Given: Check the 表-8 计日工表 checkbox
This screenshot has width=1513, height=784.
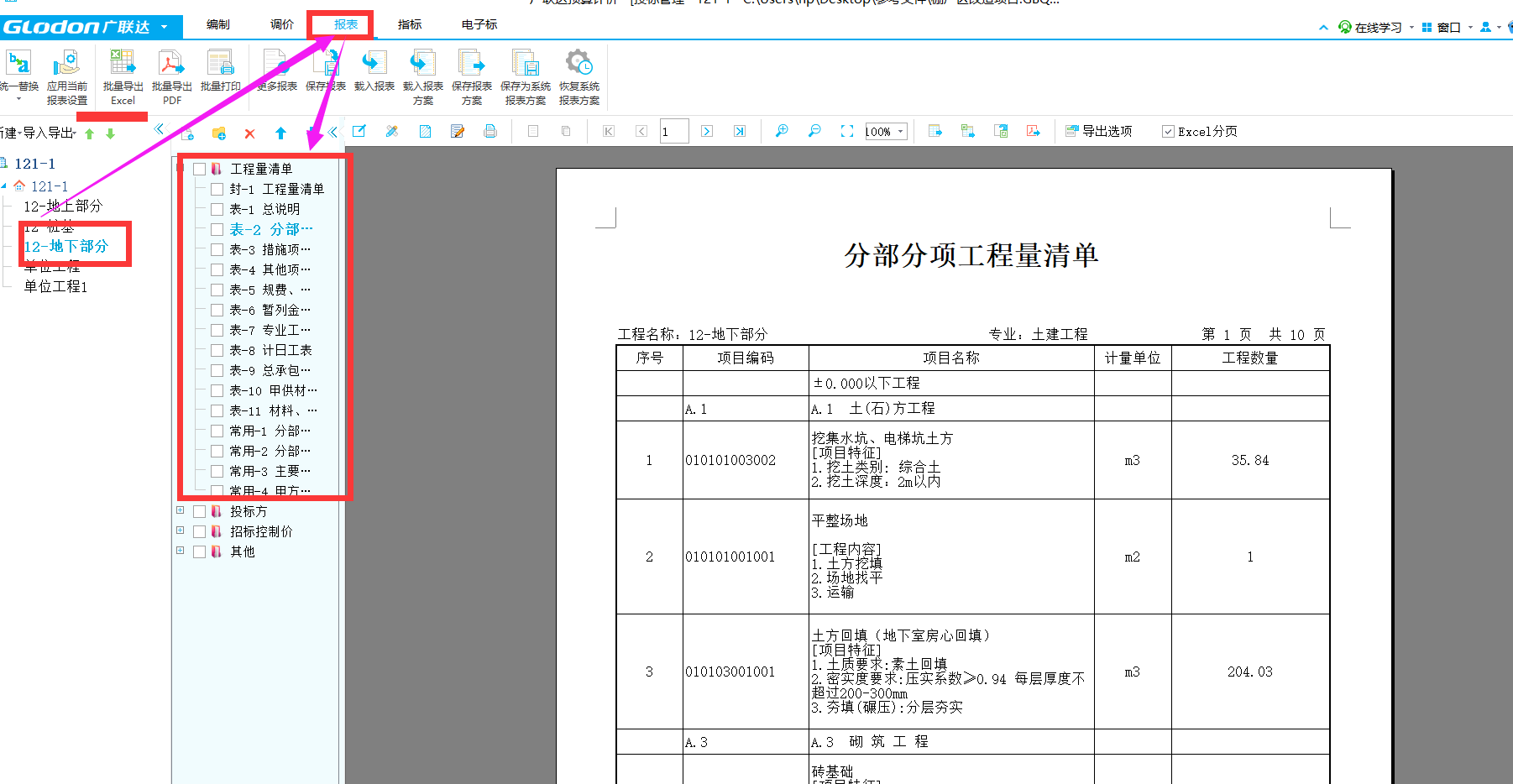Looking at the screenshot, I should 217,351.
